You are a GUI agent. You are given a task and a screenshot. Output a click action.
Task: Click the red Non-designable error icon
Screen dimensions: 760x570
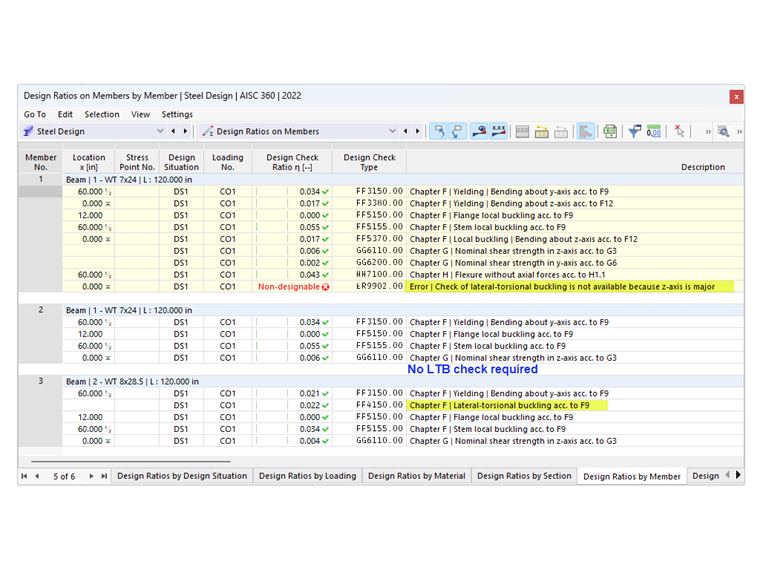326,287
